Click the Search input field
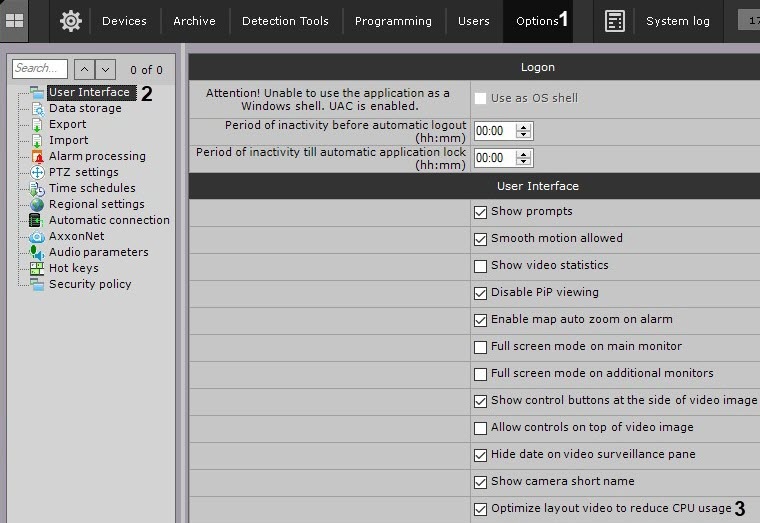The width and height of the screenshot is (760, 523). pyautogui.click(x=40, y=69)
